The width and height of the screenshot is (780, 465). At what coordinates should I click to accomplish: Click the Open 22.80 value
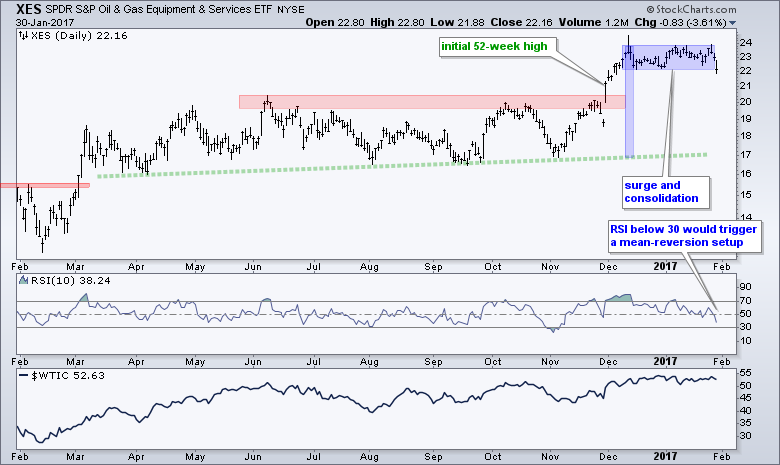(x=335, y=22)
